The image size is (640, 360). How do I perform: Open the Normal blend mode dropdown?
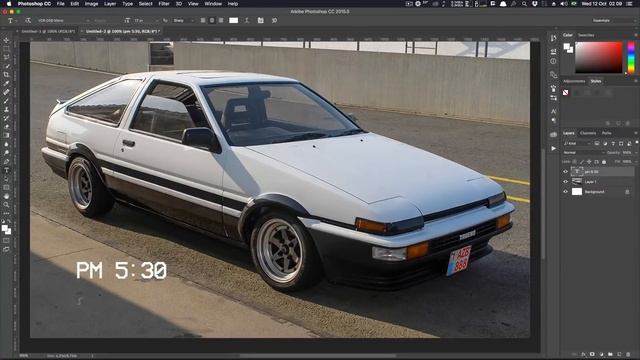click(583, 153)
